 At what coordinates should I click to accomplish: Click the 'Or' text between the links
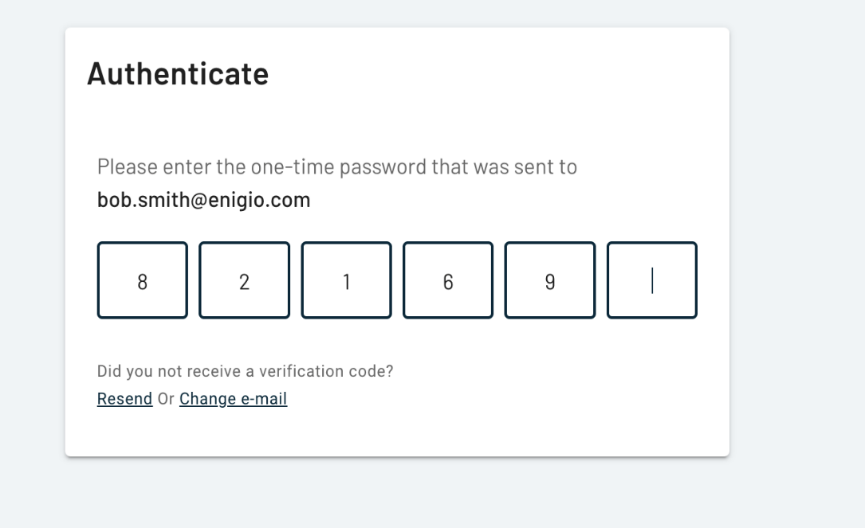(166, 399)
